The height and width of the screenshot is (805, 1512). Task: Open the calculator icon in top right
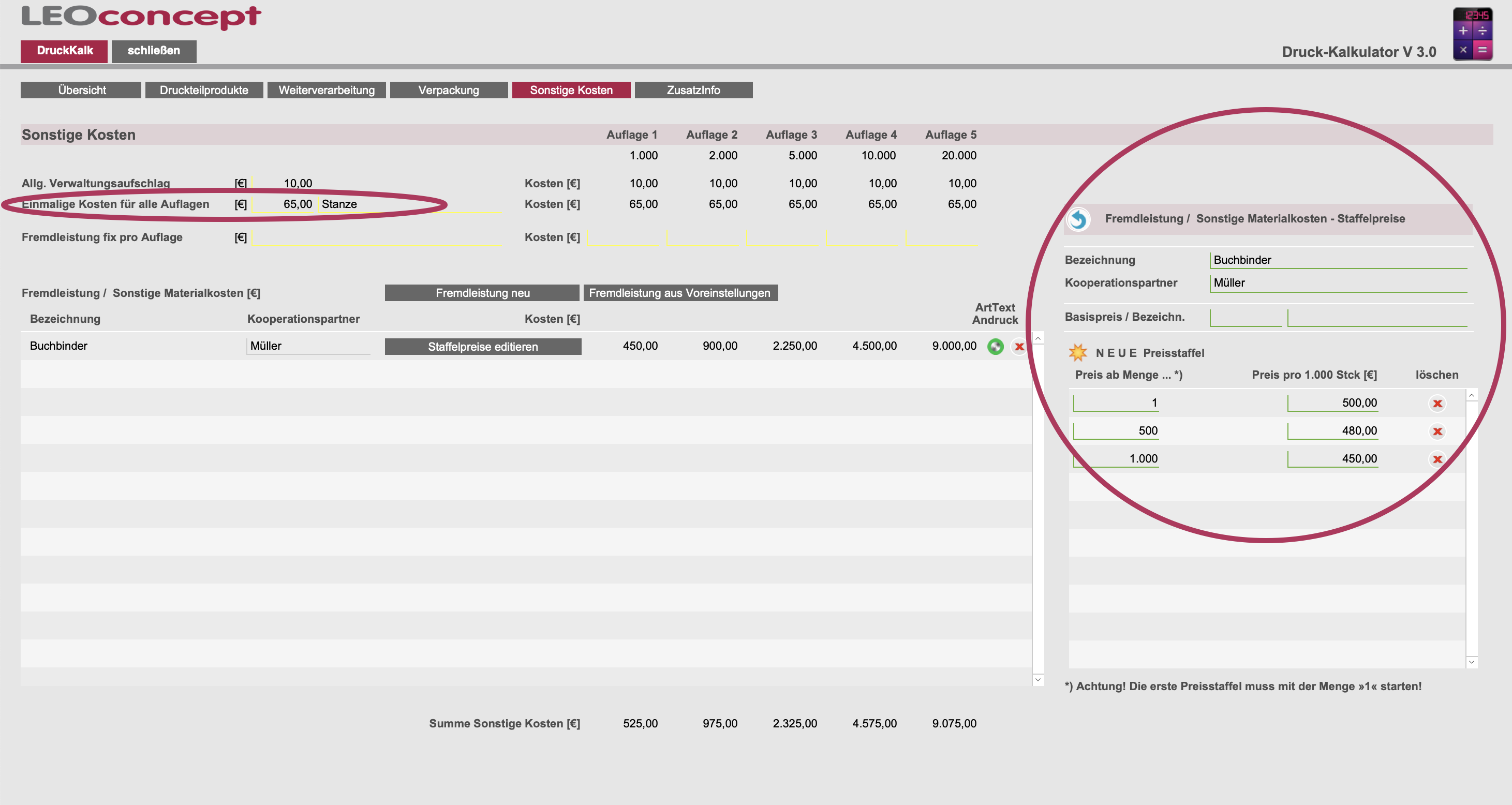pos(1472,34)
